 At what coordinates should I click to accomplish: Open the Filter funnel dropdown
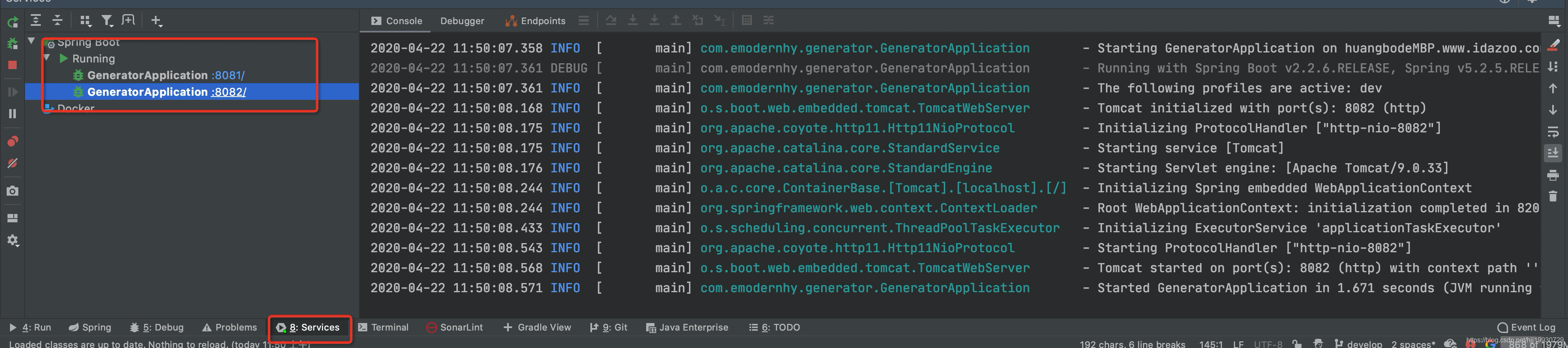point(107,21)
